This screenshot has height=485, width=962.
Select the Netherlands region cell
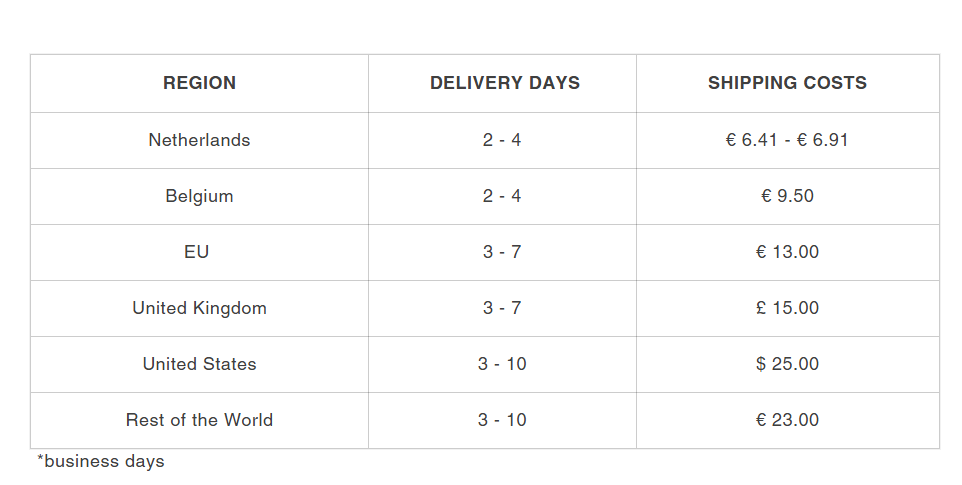(x=199, y=140)
